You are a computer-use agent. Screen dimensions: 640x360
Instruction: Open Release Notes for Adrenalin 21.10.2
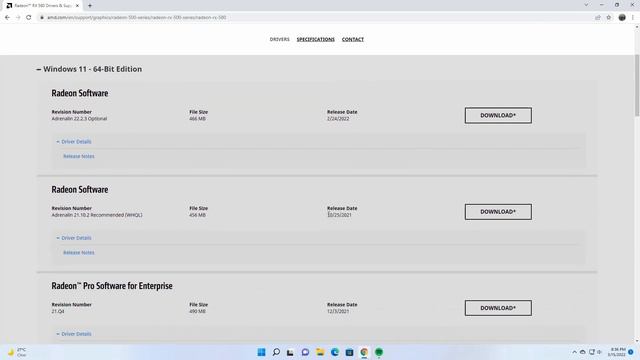pos(79,253)
